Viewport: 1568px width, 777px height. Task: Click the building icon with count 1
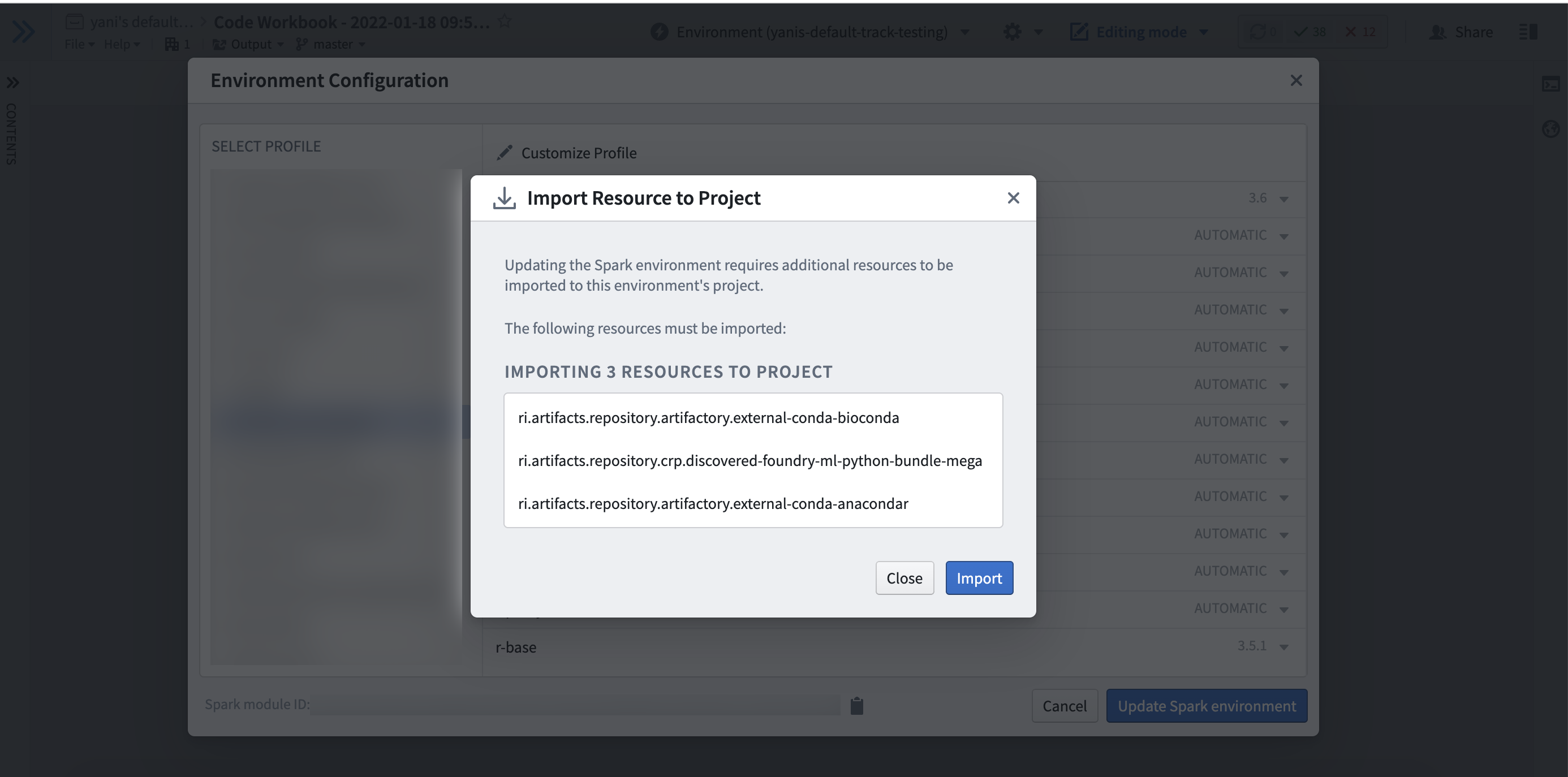tap(178, 44)
